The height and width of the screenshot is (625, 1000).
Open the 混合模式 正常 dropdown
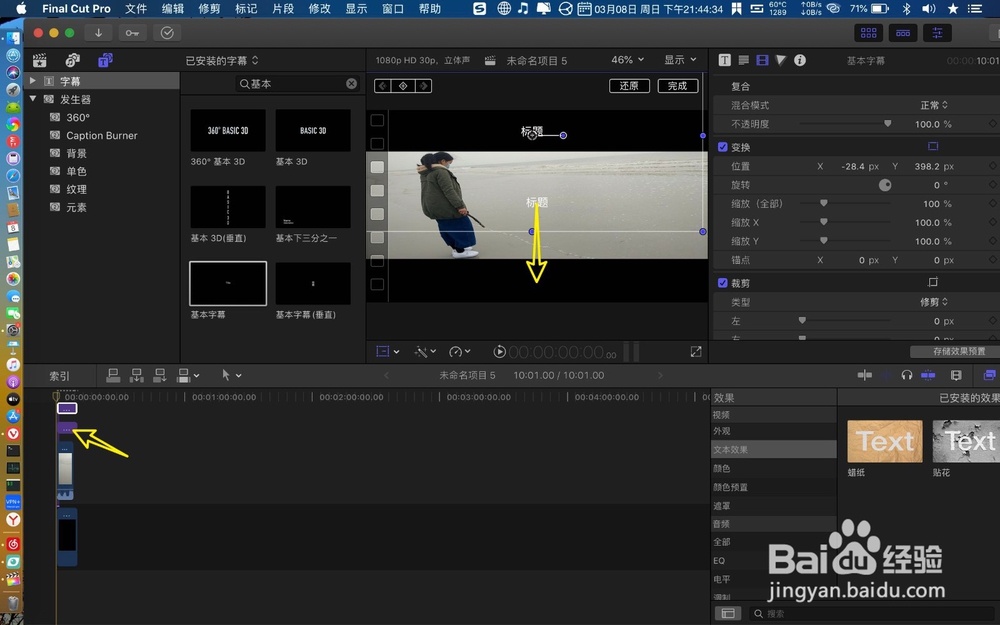tap(934, 105)
